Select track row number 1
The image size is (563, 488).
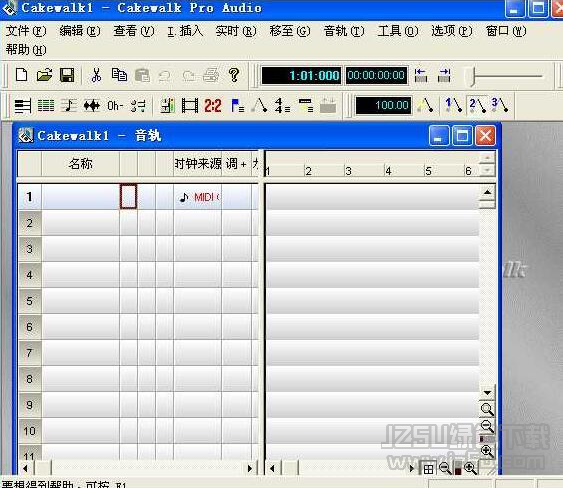point(29,197)
